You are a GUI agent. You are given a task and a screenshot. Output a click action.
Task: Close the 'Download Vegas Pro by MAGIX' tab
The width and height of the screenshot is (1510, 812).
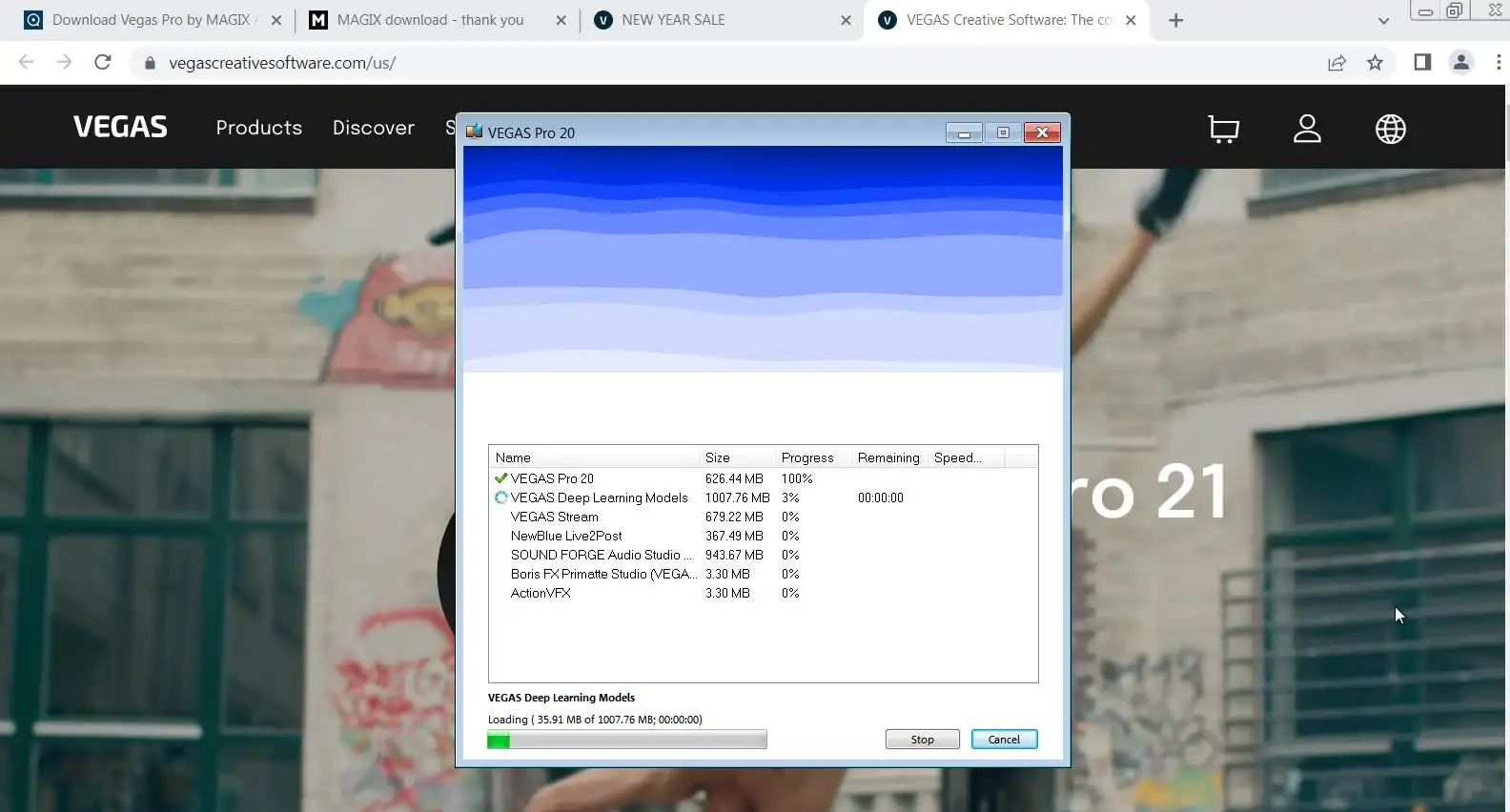click(275, 20)
